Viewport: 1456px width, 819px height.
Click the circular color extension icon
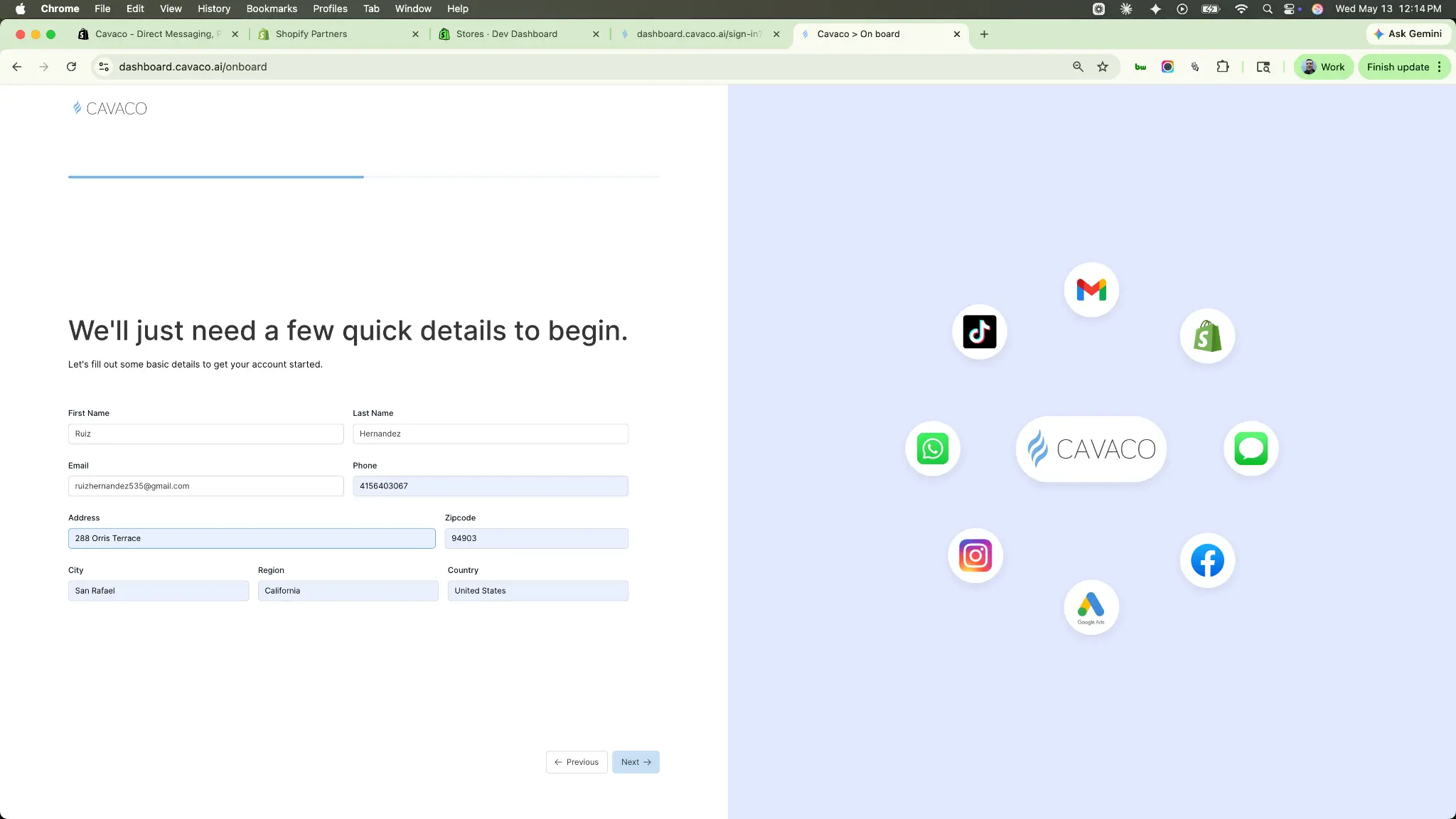(x=1167, y=67)
